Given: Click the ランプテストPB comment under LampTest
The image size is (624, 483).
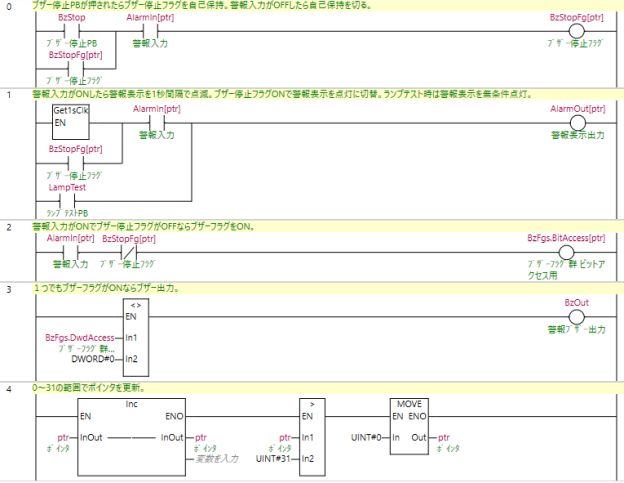Looking at the screenshot, I should tap(67, 213).
